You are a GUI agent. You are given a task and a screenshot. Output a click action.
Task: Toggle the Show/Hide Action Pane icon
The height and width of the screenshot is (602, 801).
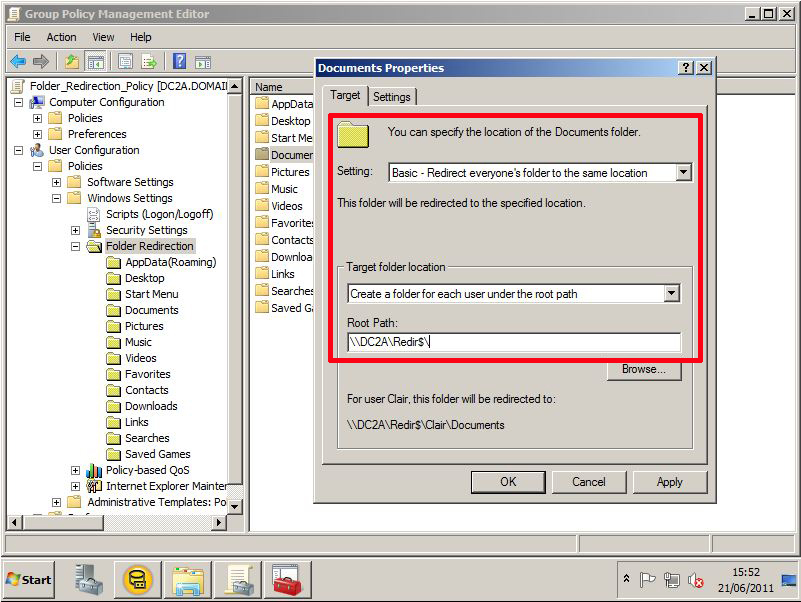pos(203,62)
